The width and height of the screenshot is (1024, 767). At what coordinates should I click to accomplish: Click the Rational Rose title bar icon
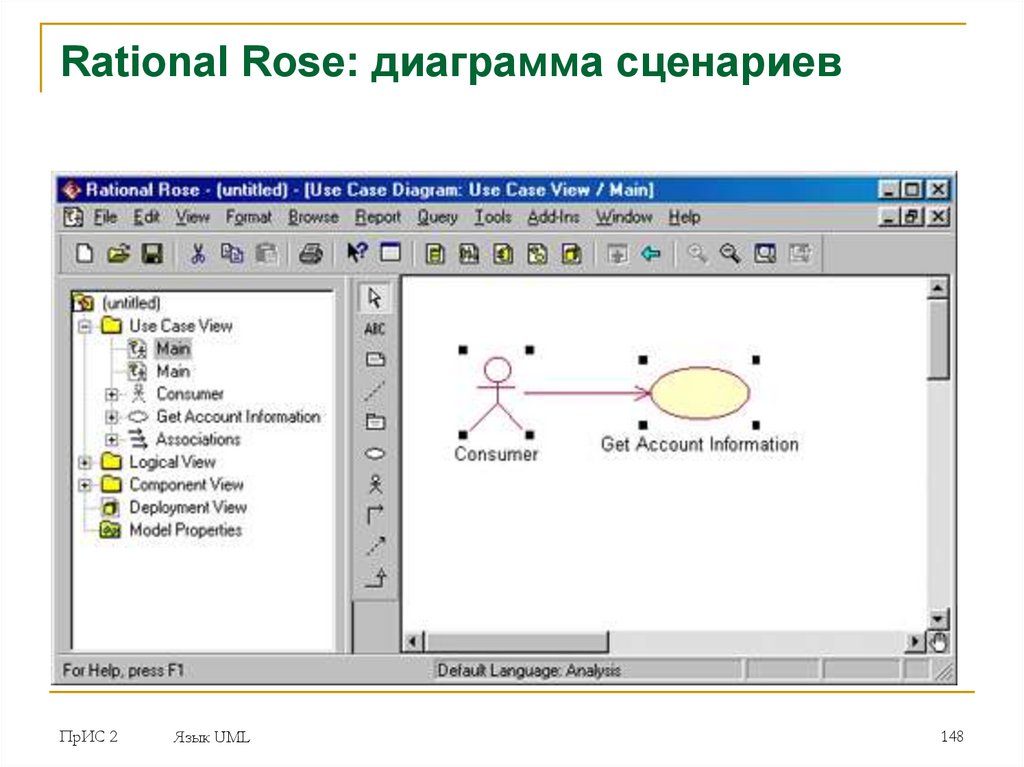[x=71, y=190]
